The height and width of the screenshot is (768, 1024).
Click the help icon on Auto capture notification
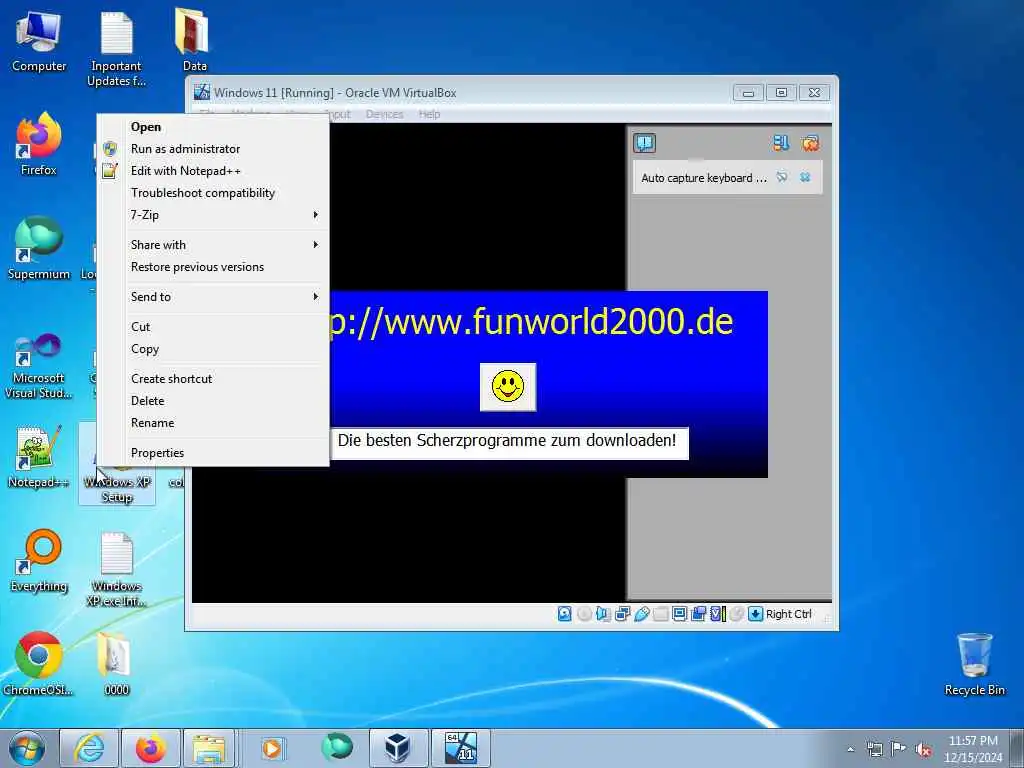[782, 177]
